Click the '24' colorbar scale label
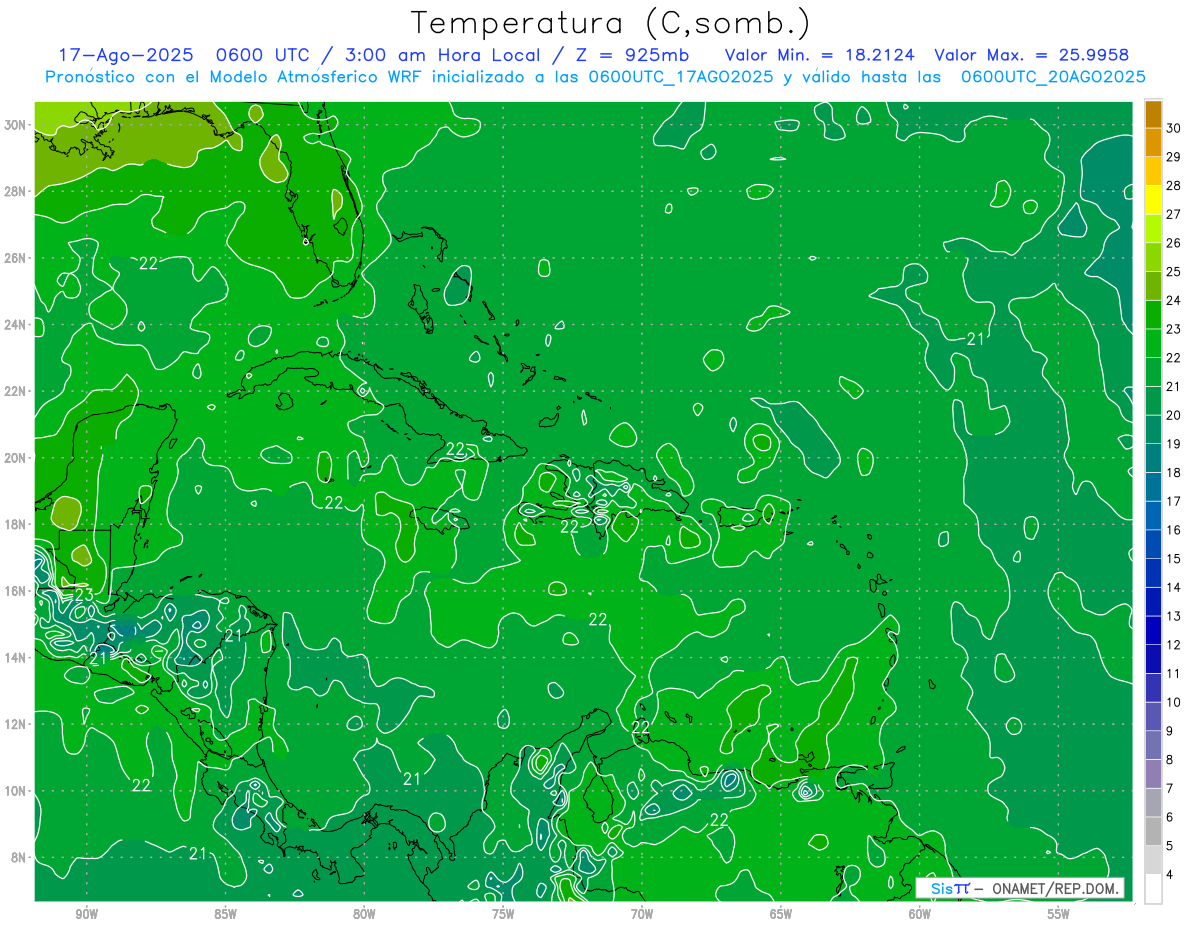1200x927 pixels. coord(1174,300)
